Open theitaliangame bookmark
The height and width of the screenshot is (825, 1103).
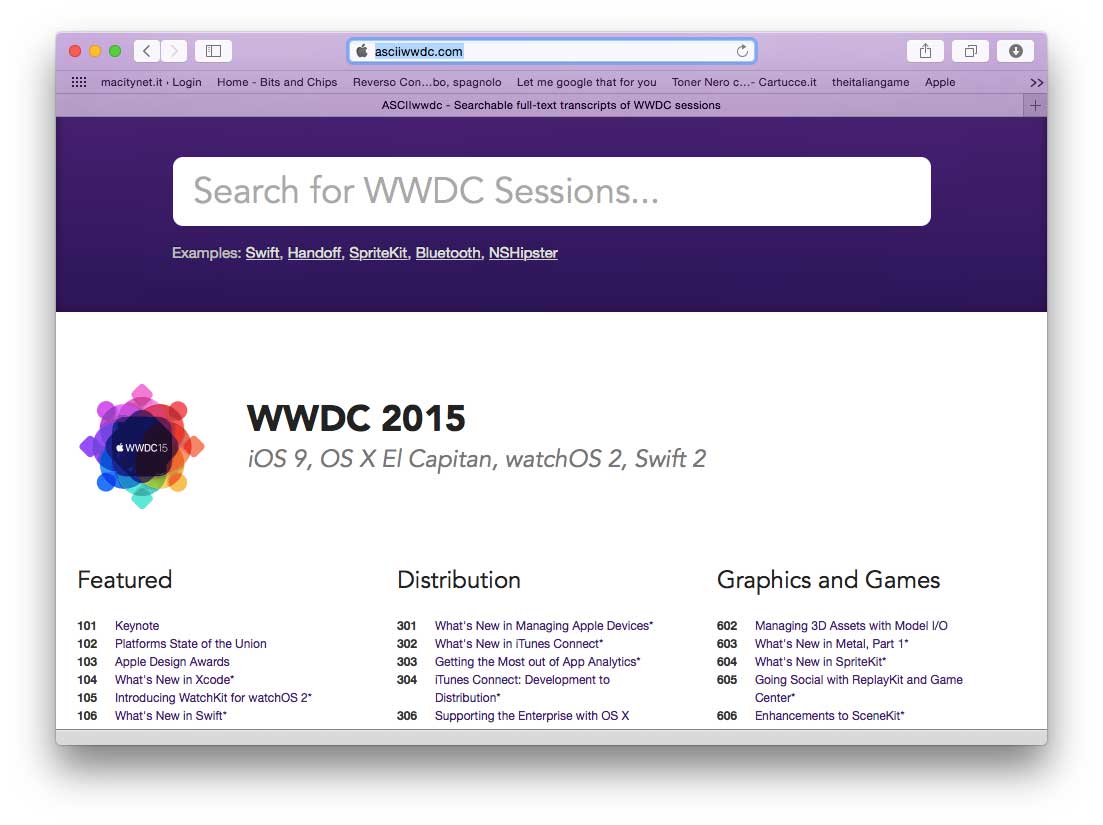point(870,82)
